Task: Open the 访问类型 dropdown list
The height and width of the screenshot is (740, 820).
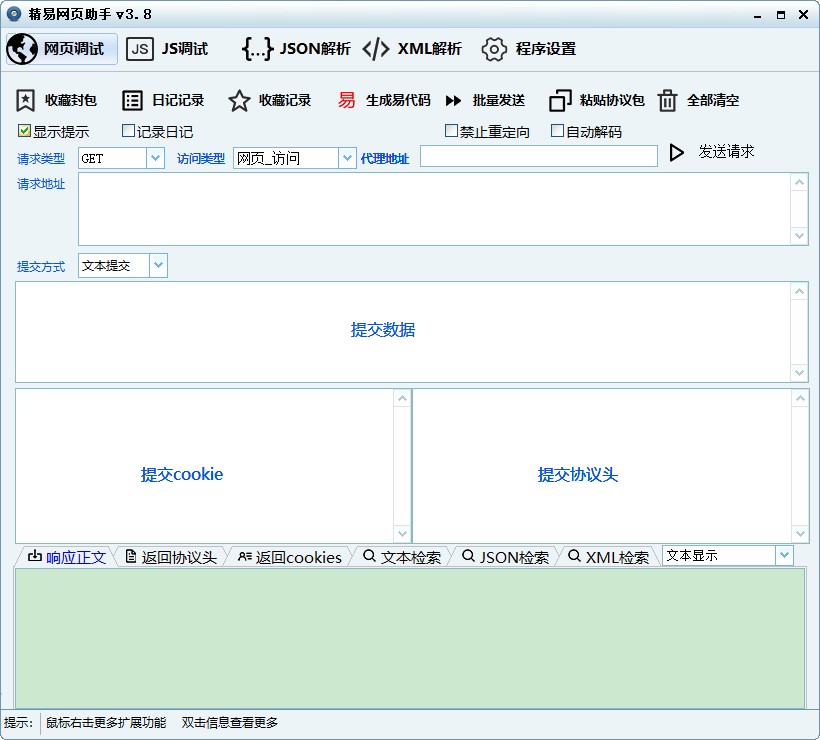Action: click(x=347, y=158)
